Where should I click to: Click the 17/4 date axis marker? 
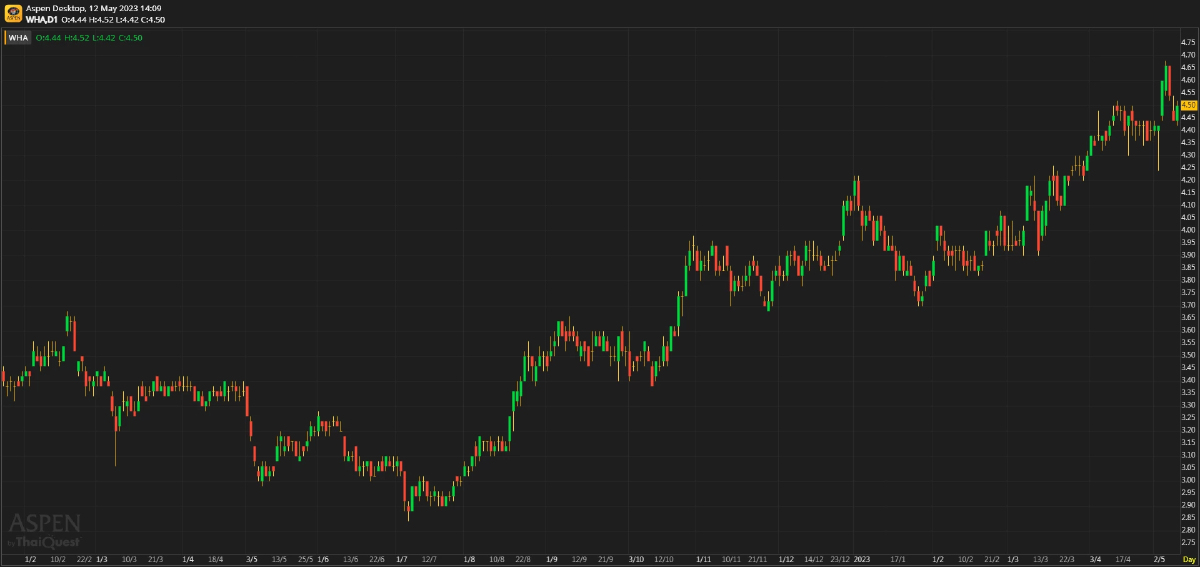click(1123, 558)
